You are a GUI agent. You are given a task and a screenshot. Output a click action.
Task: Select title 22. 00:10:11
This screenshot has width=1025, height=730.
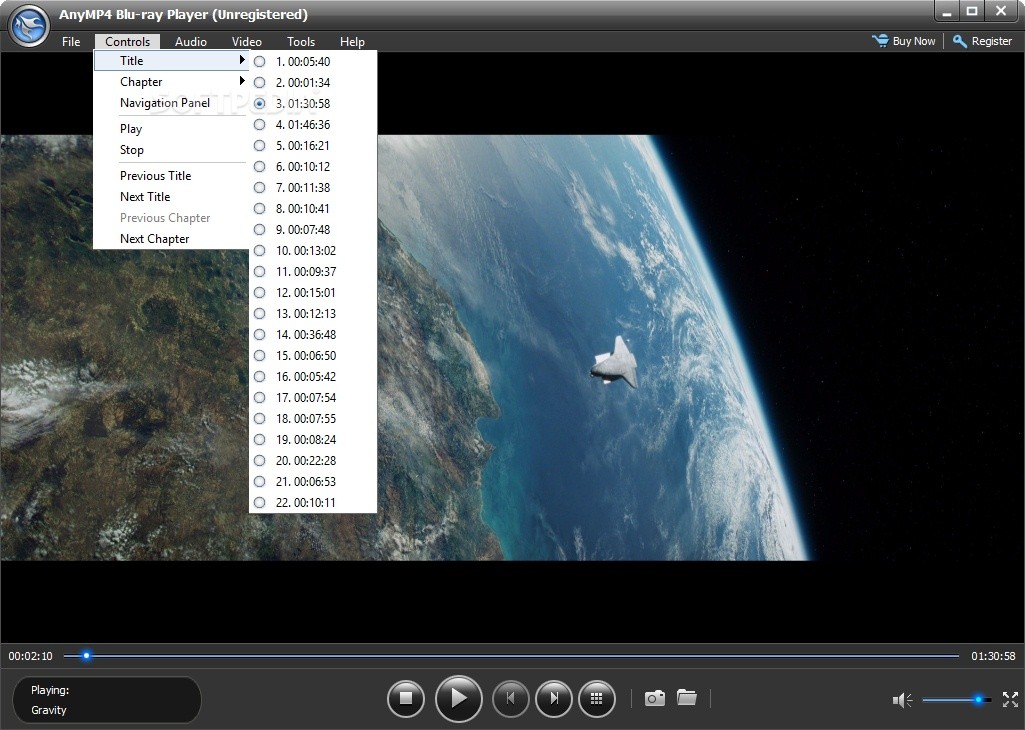312,503
